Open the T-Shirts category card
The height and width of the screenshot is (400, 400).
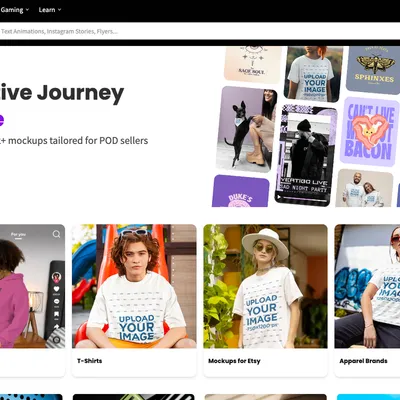coord(134,300)
